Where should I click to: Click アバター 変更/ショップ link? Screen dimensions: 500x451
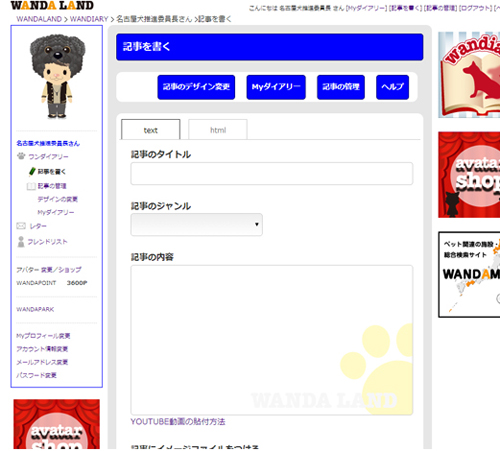[49, 270]
